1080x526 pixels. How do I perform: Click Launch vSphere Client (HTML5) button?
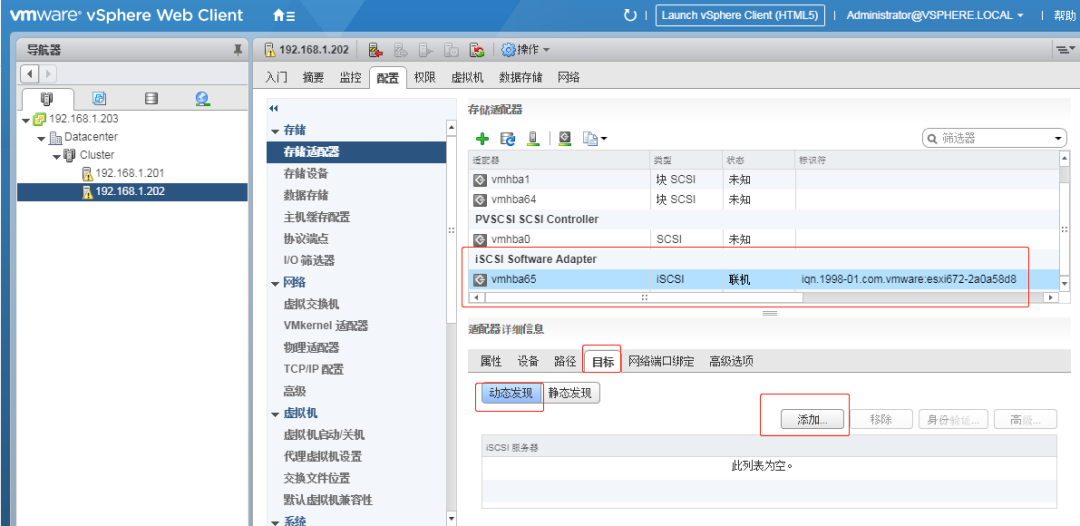tap(740, 15)
